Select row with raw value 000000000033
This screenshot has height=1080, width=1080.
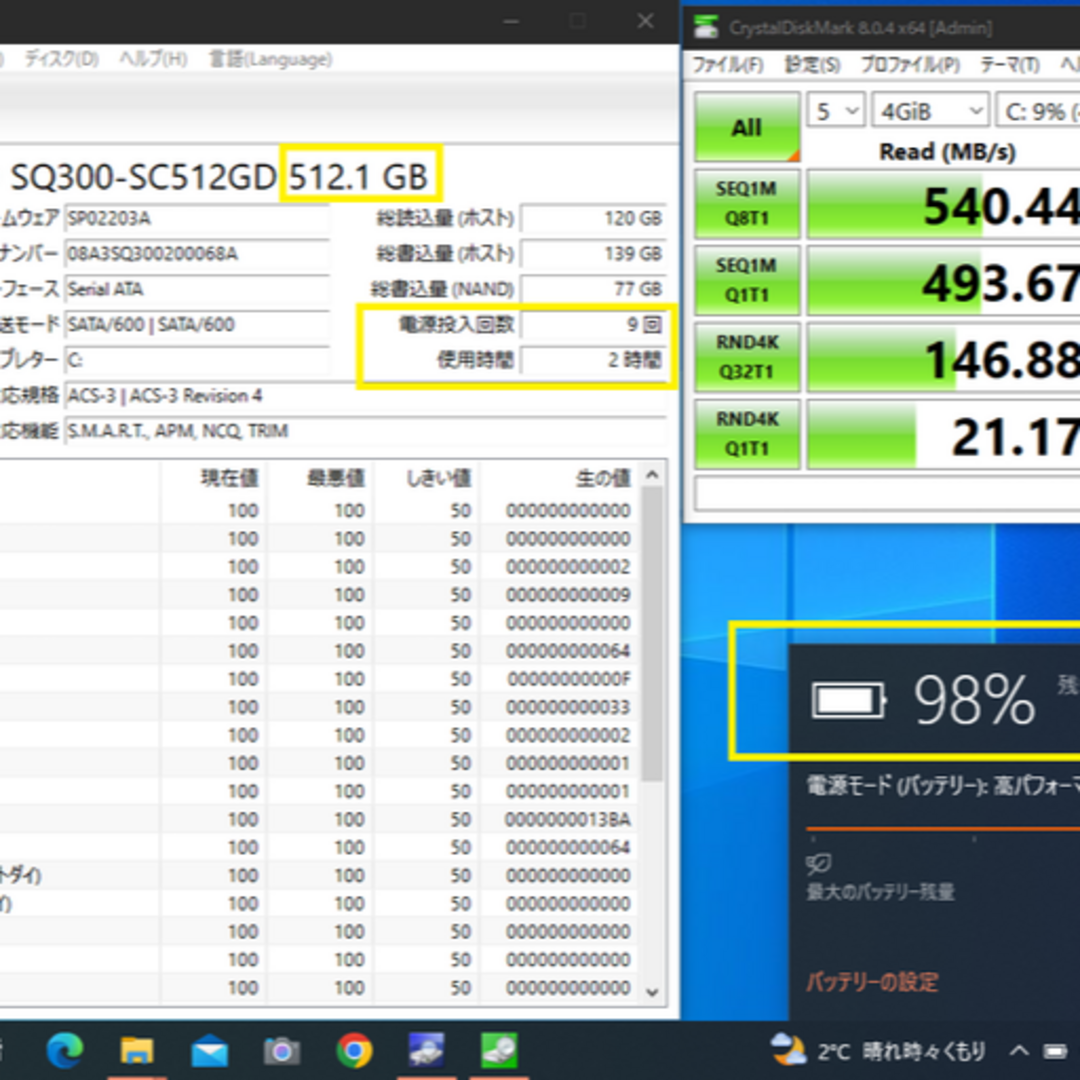[318, 707]
